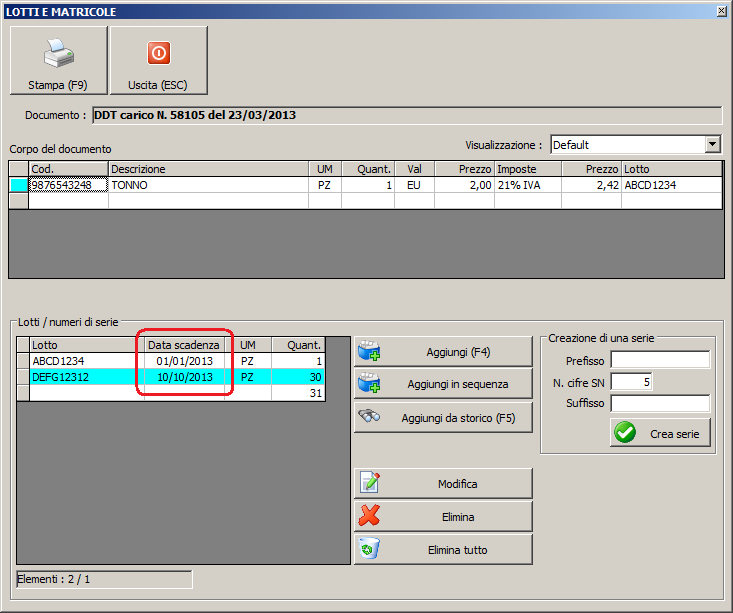
Task: Click the Uscita (ESC) exit button
Action: [x=158, y=60]
